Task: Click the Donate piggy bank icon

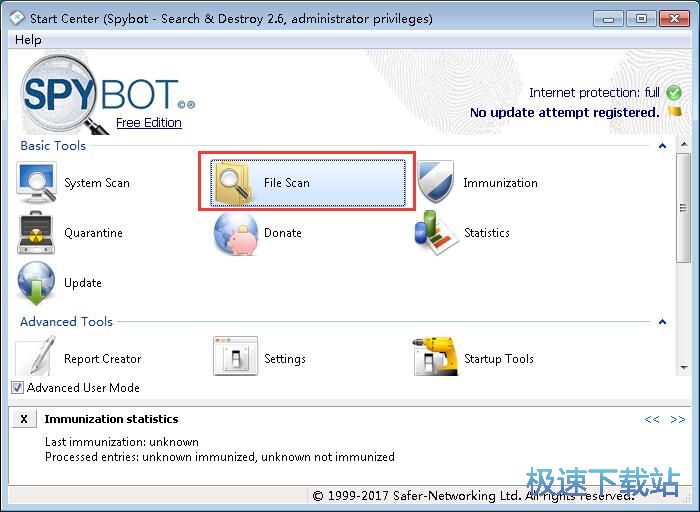Action: pyautogui.click(x=236, y=234)
